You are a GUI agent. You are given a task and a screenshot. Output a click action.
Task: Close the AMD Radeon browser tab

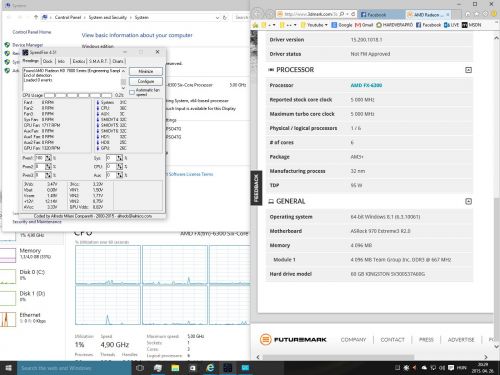tap(448, 14)
